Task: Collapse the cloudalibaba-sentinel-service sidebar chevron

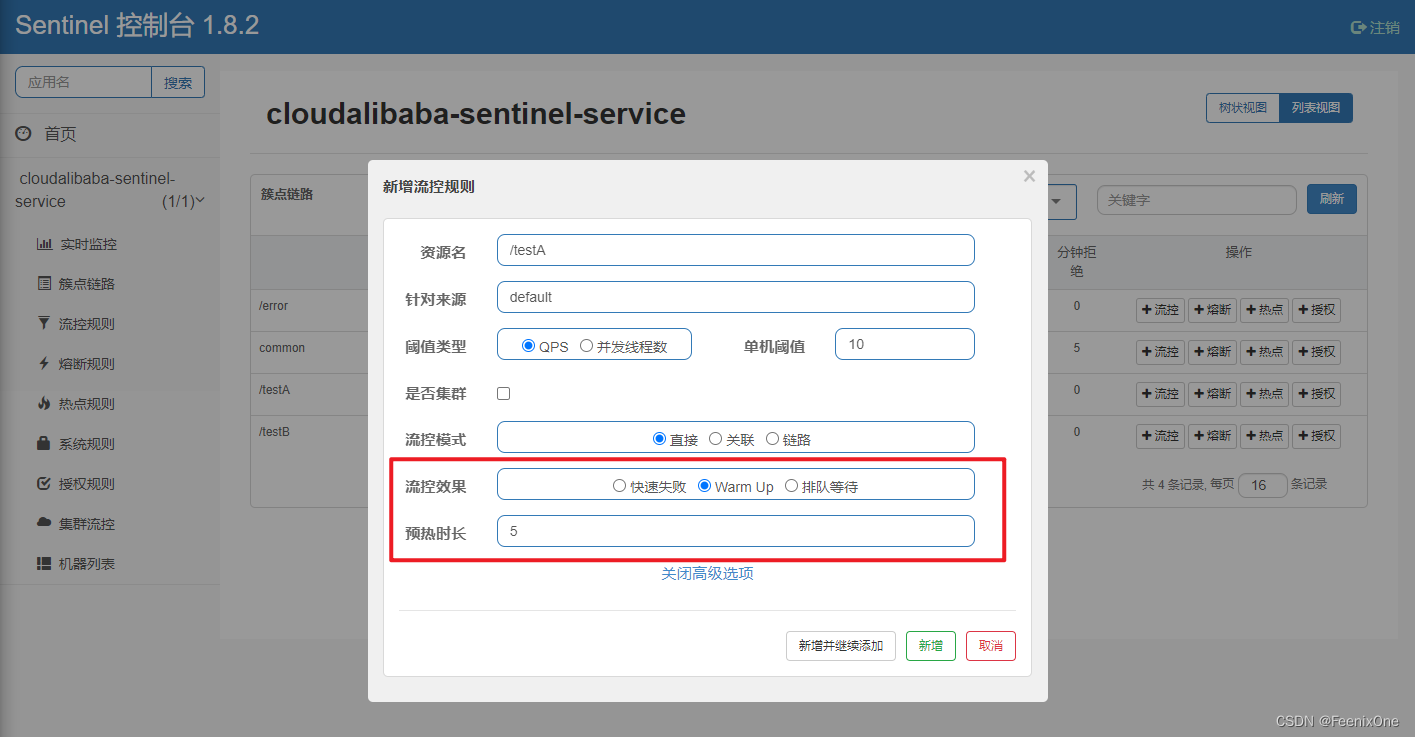Action: (x=200, y=201)
